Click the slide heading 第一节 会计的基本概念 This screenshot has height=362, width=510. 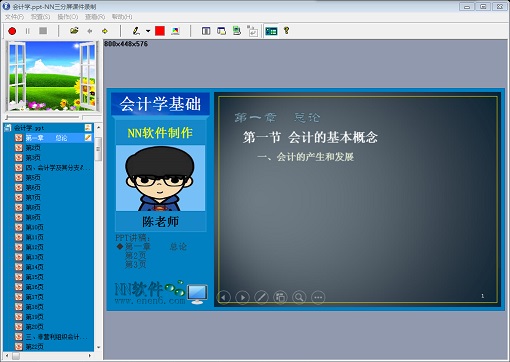click(310, 137)
